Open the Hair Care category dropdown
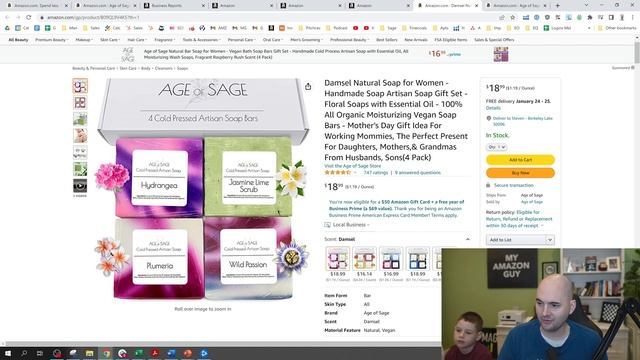Image resolution: width=640 pixels, height=360 pixels. [x=136, y=40]
